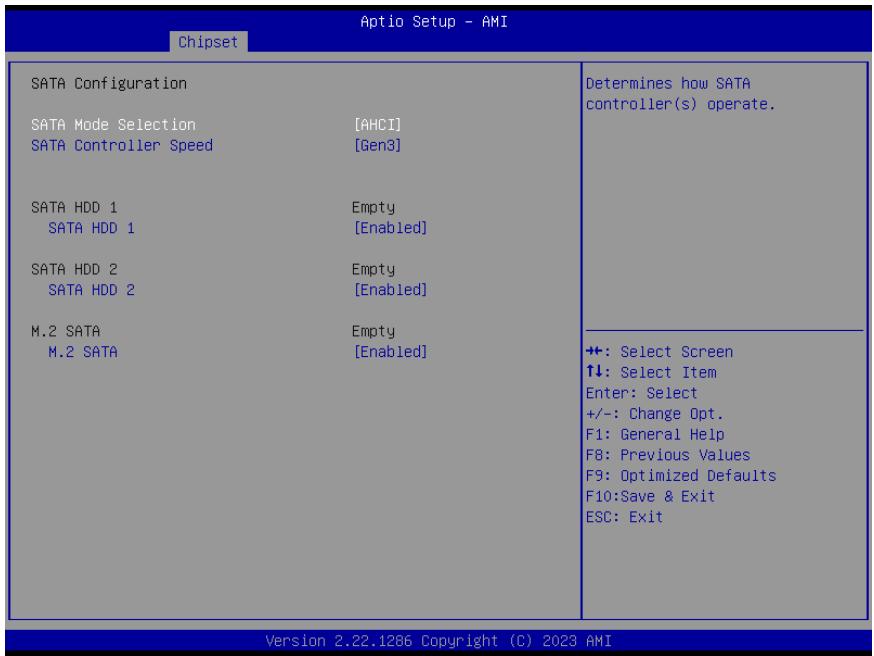Click the SATA Configuration heading
874x656 pixels.
point(109,83)
